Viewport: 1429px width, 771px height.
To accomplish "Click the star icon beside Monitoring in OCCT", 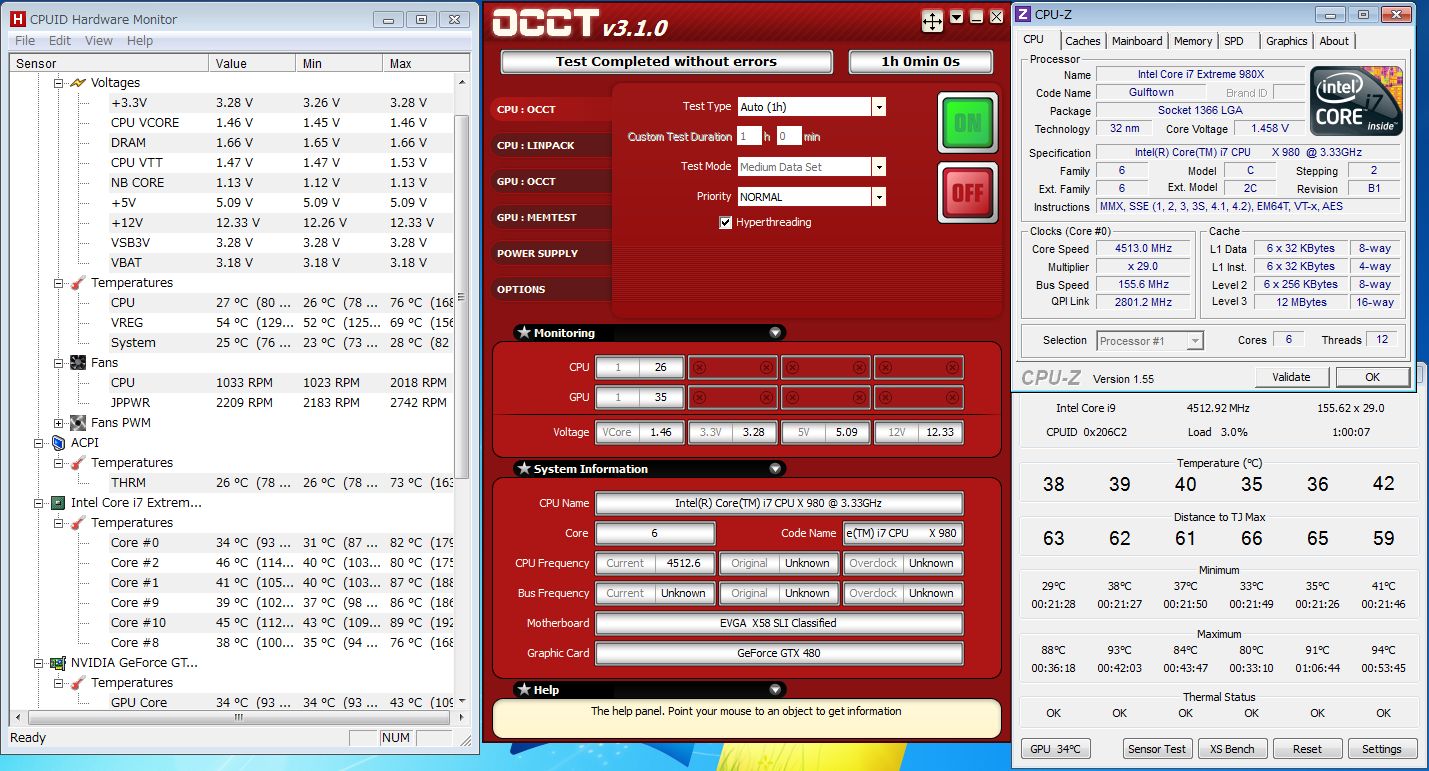I will [x=523, y=333].
